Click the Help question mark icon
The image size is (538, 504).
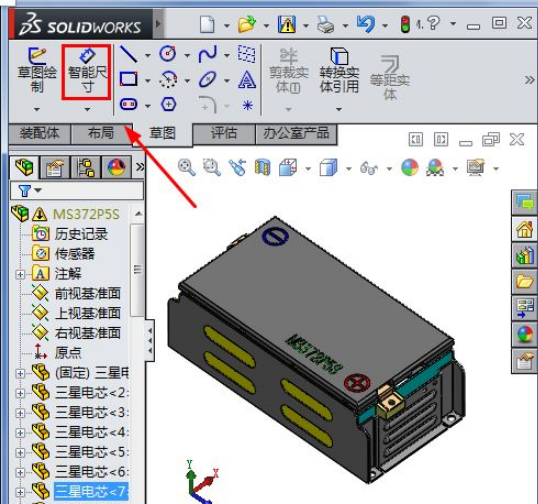(x=434, y=24)
